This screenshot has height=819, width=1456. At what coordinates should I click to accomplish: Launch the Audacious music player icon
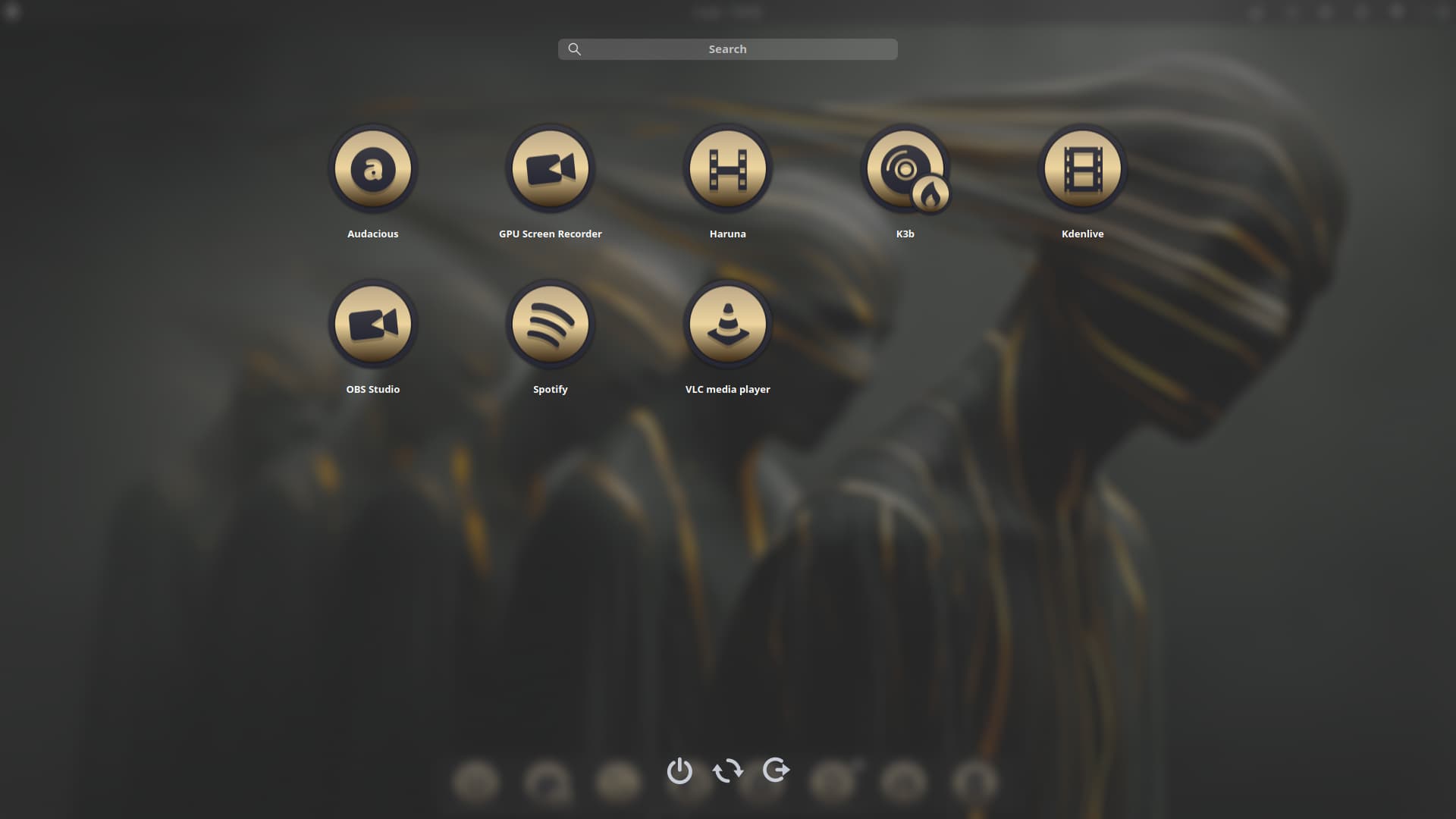(372, 168)
